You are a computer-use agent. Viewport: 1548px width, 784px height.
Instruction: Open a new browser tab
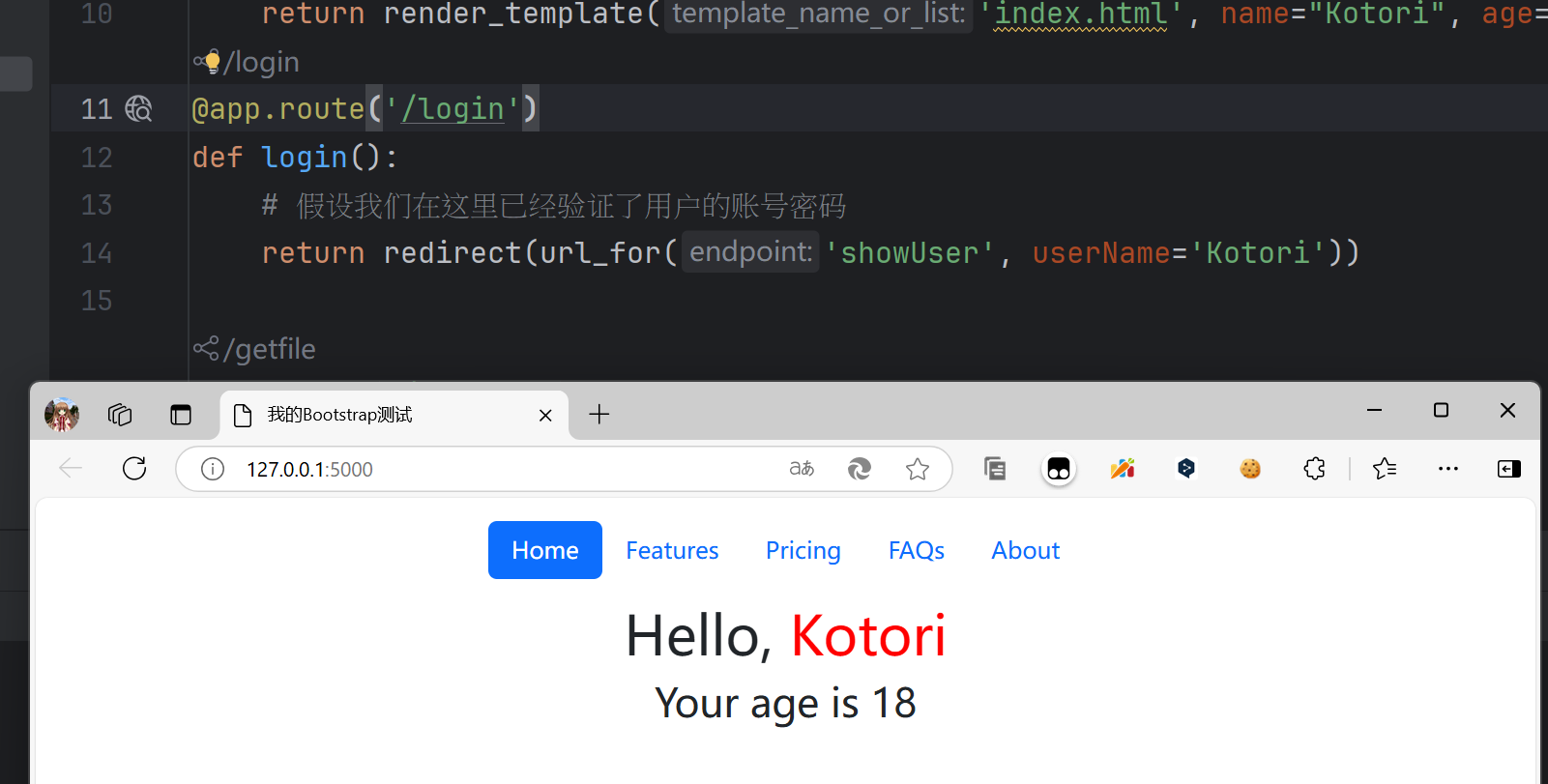pyautogui.click(x=599, y=415)
